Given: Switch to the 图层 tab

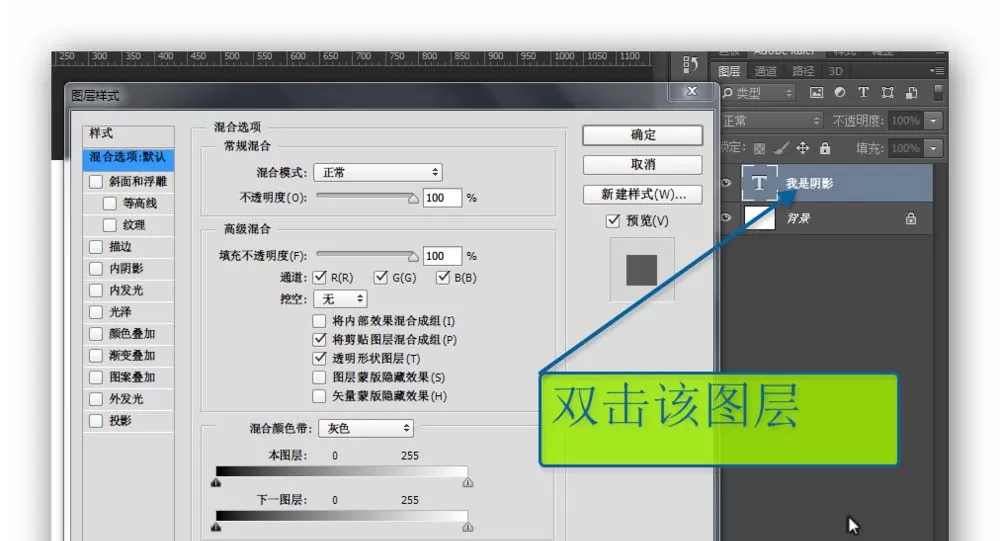Looking at the screenshot, I should [x=729, y=71].
